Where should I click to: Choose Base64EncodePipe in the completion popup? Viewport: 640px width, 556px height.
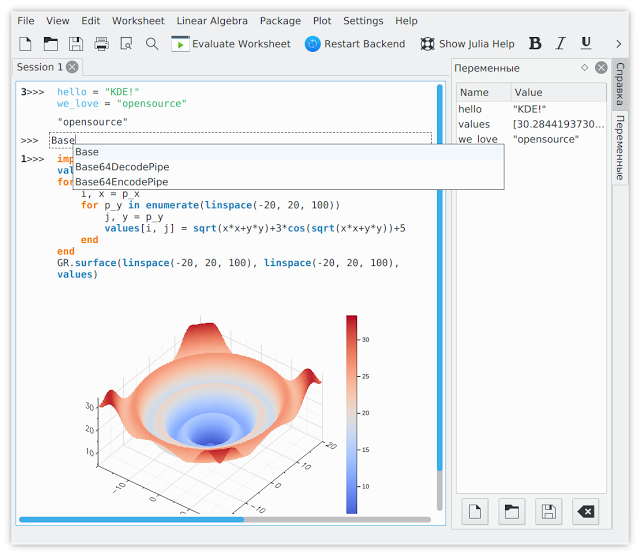[x=122, y=182]
